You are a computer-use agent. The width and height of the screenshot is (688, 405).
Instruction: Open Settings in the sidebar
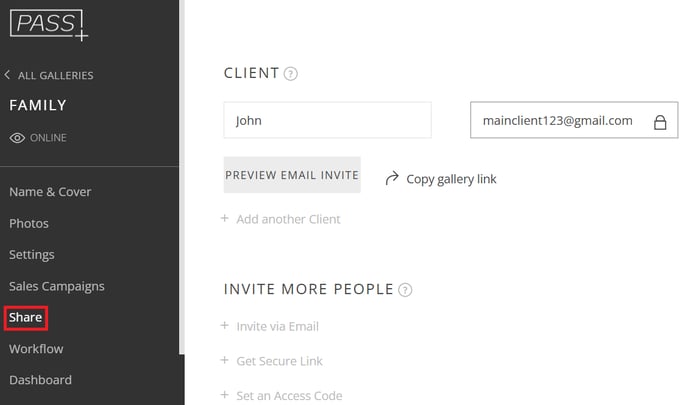click(32, 254)
